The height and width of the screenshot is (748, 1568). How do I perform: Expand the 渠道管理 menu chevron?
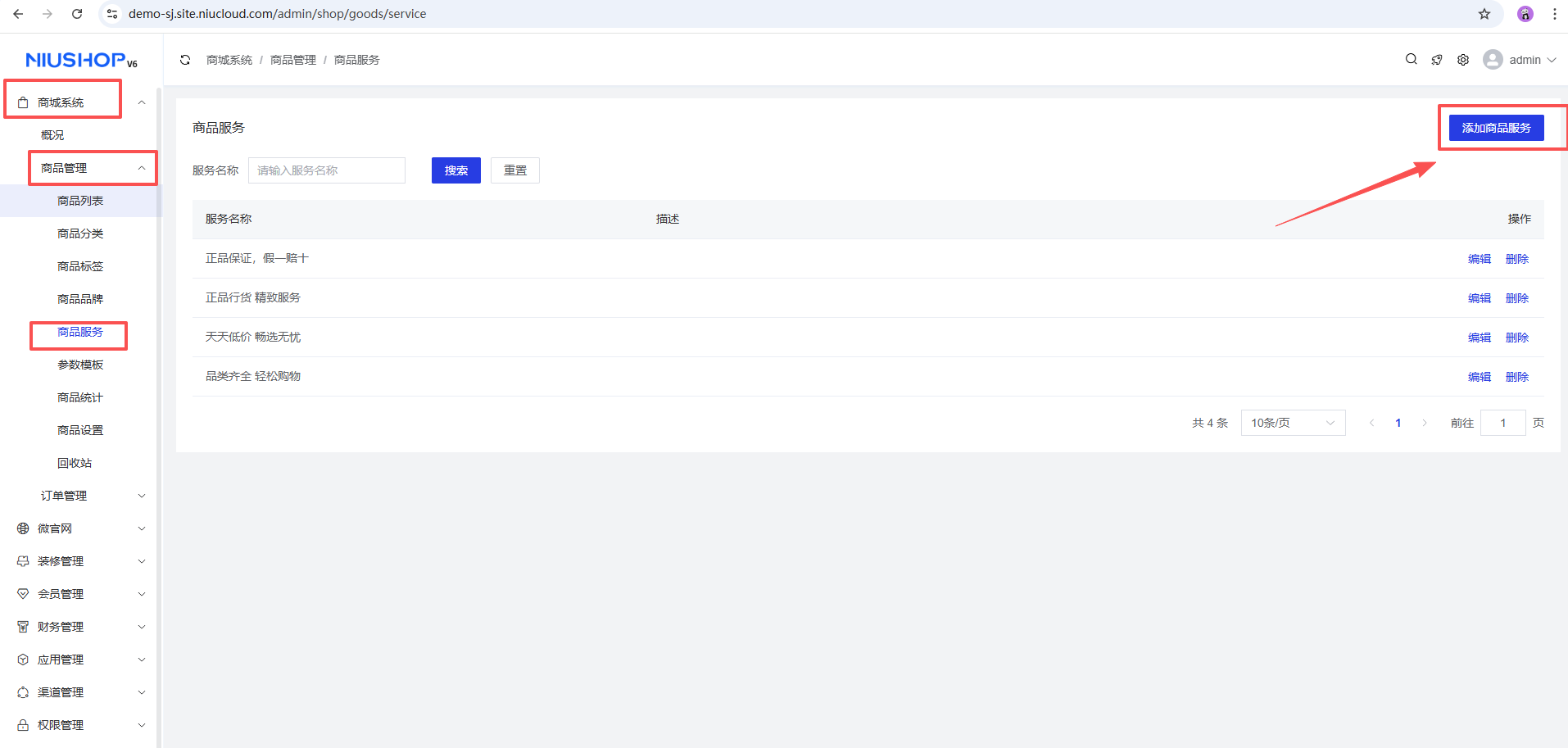click(142, 692)
